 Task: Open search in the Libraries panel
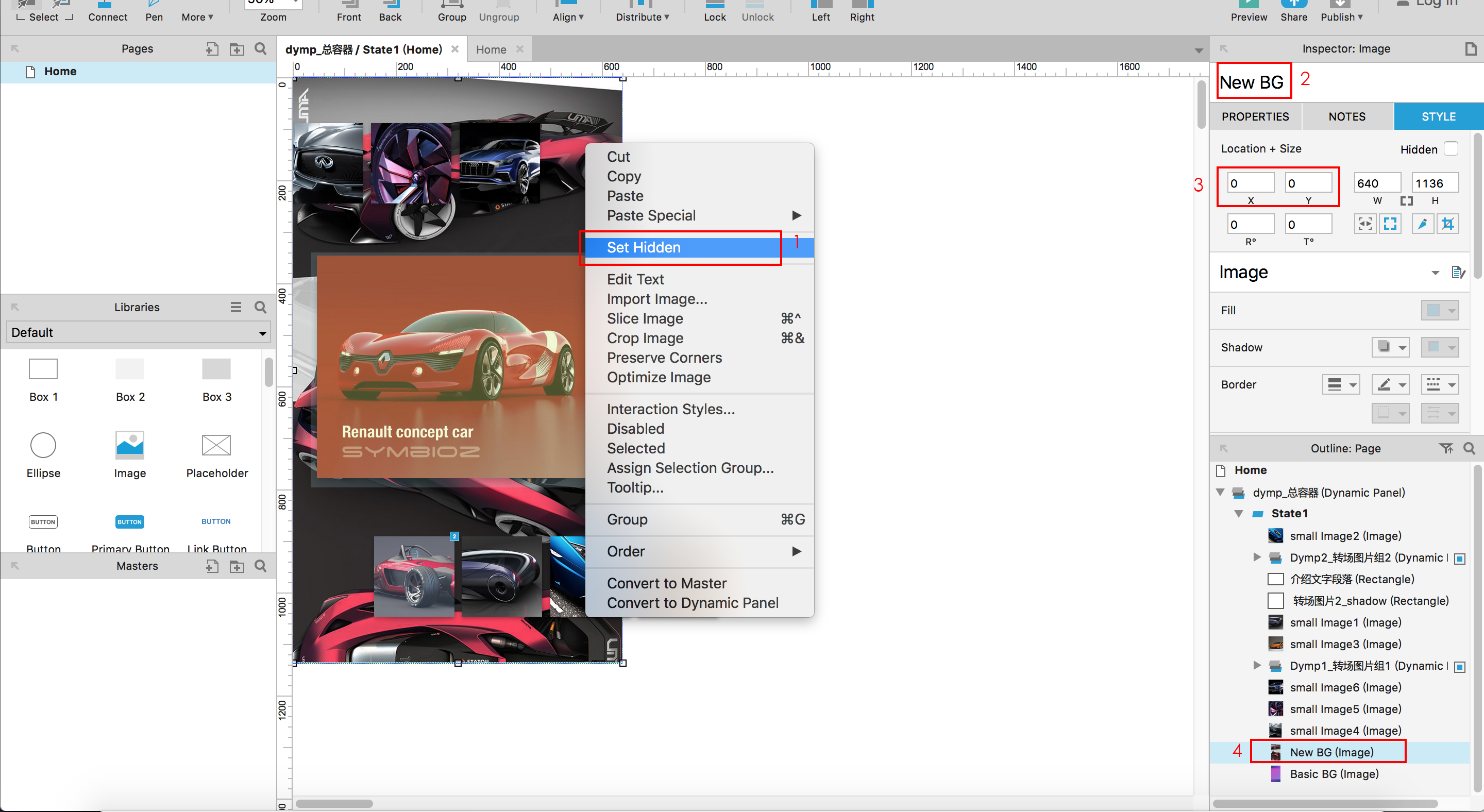[260, 307]
